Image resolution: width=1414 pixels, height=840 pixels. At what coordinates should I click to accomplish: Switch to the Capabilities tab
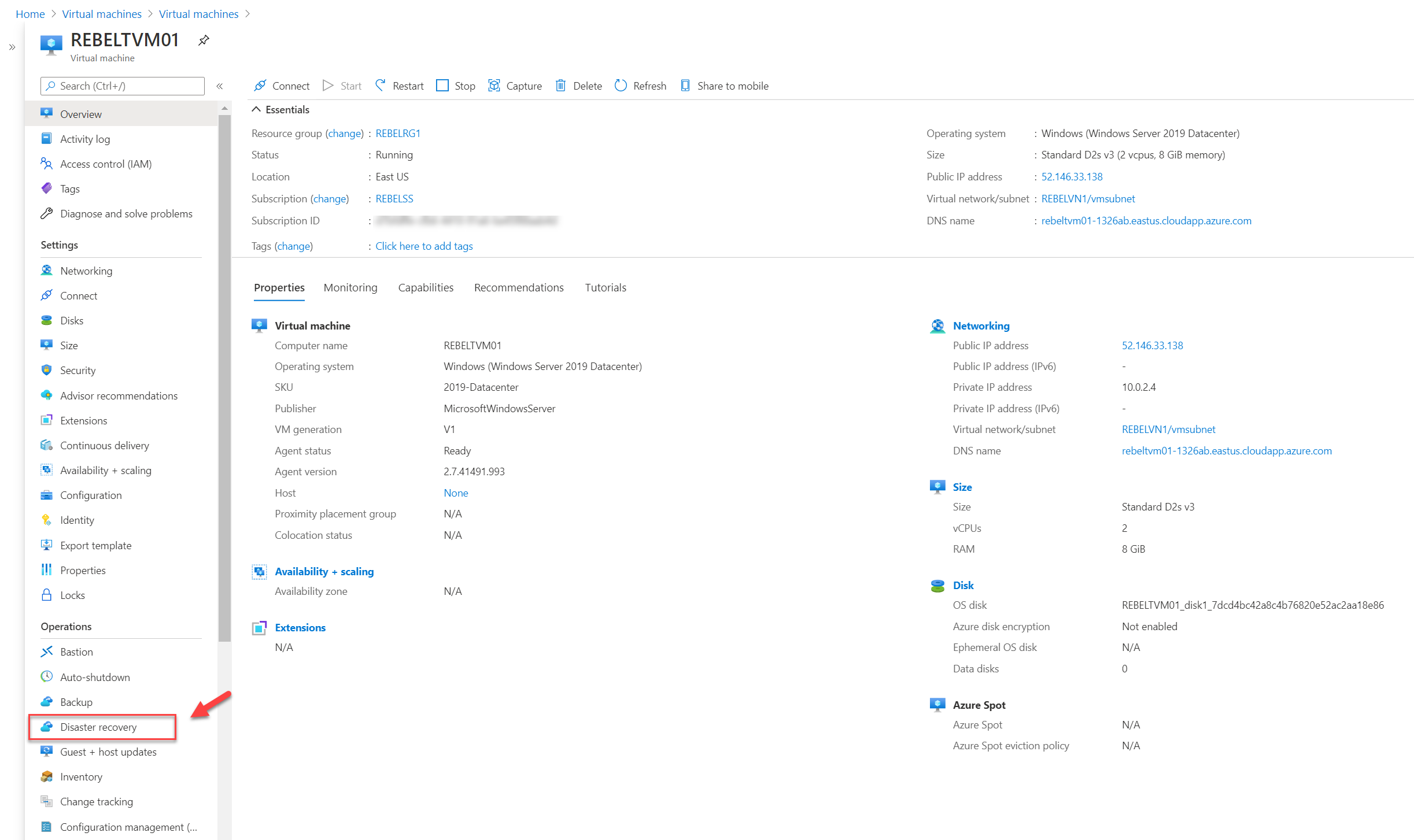(x=426, y=287)
